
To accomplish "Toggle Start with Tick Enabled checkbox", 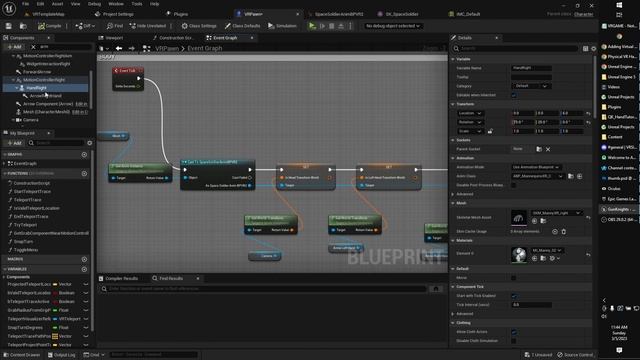I will pyautogui.click(x=514, y=296).
